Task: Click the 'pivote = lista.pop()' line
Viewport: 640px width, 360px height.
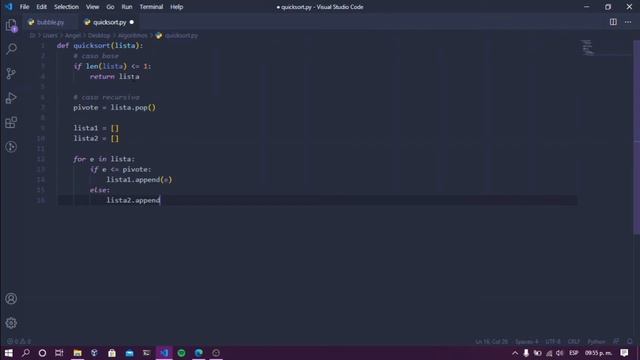Action: [114, 107]
